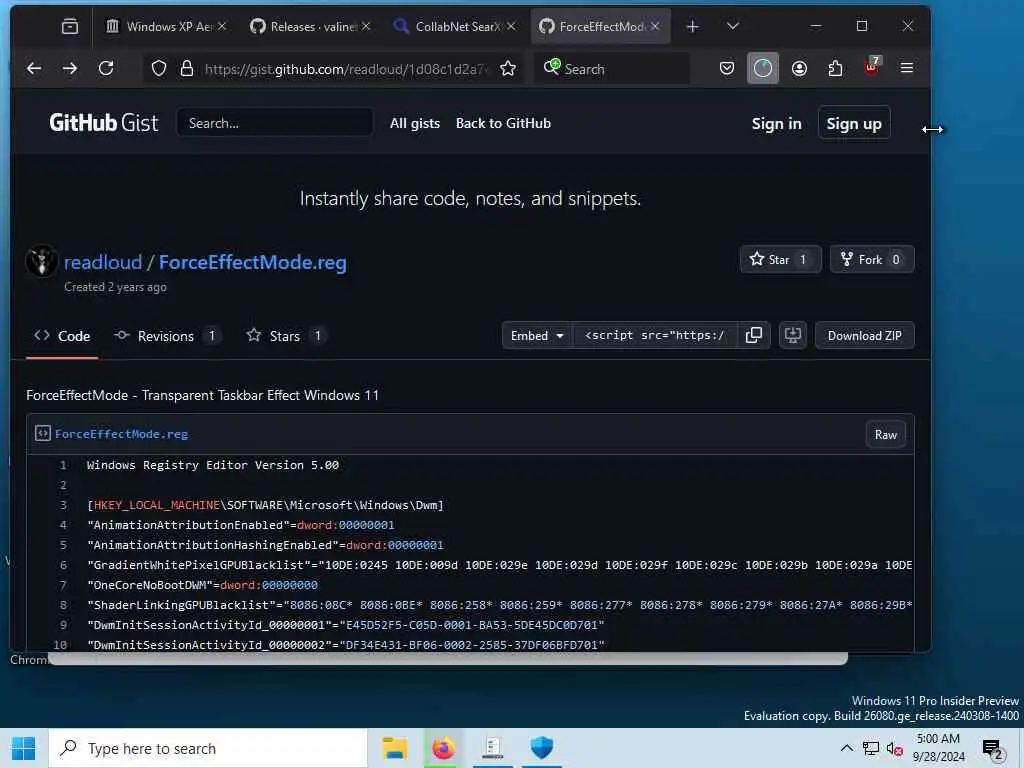This screenshot has width=1024, height=768.
Task: Click the GitHub Gist logo
Action: coord(103,123)
